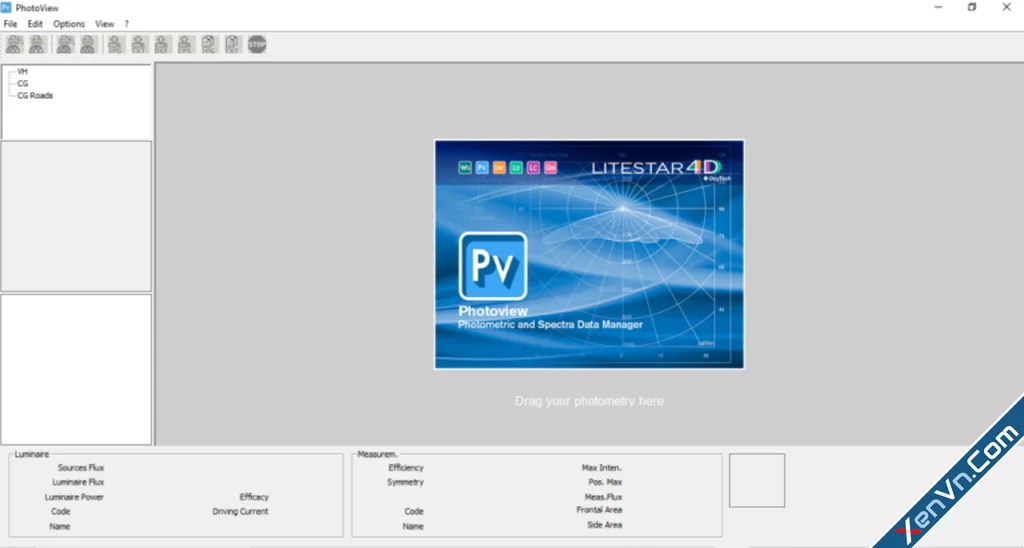Click the Luminaire Power label
Viewport: 1024px width, 548px height.
[74, 497]
